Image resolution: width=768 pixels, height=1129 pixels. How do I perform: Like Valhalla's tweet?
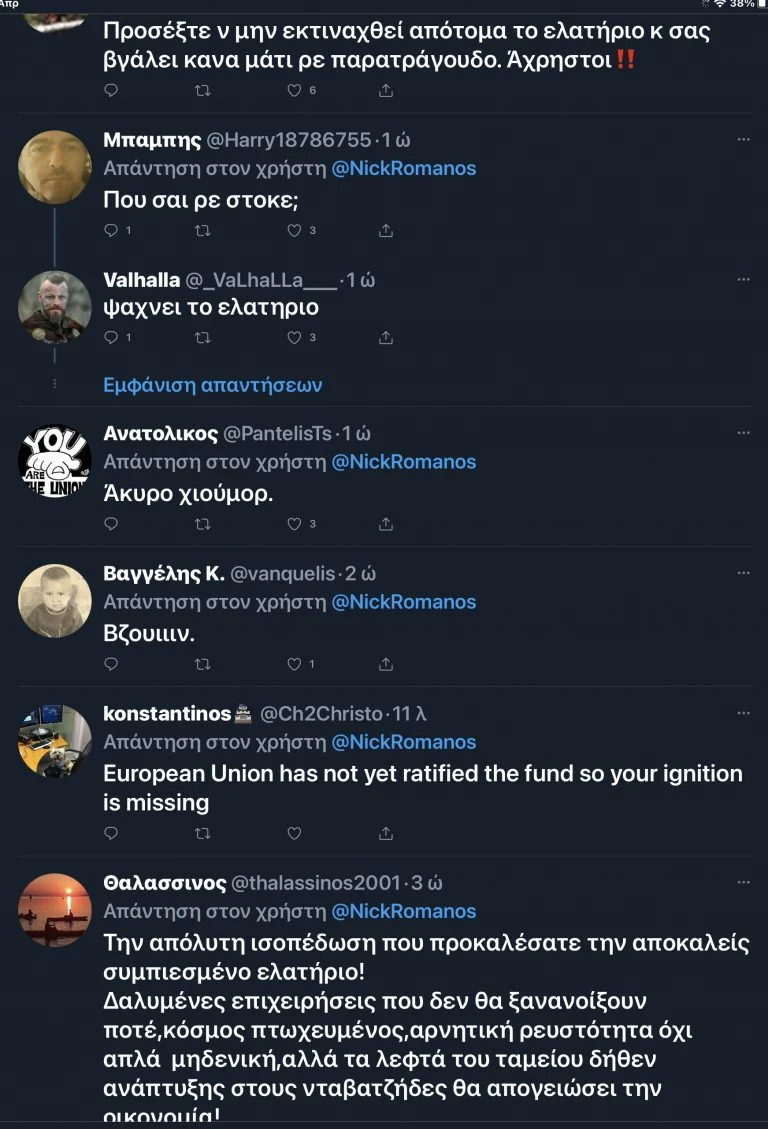(294, 338)
